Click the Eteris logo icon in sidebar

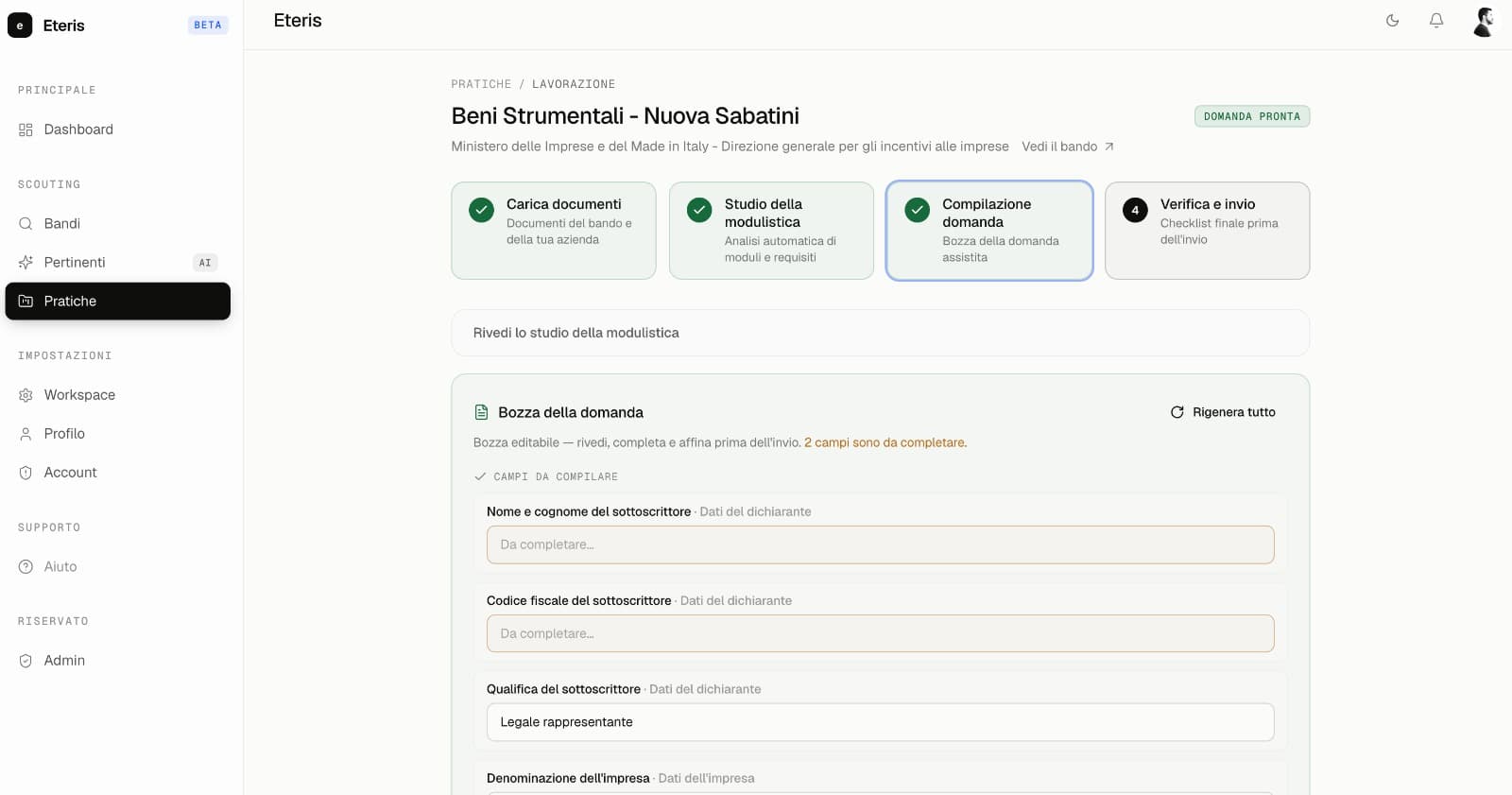(20, 26)
